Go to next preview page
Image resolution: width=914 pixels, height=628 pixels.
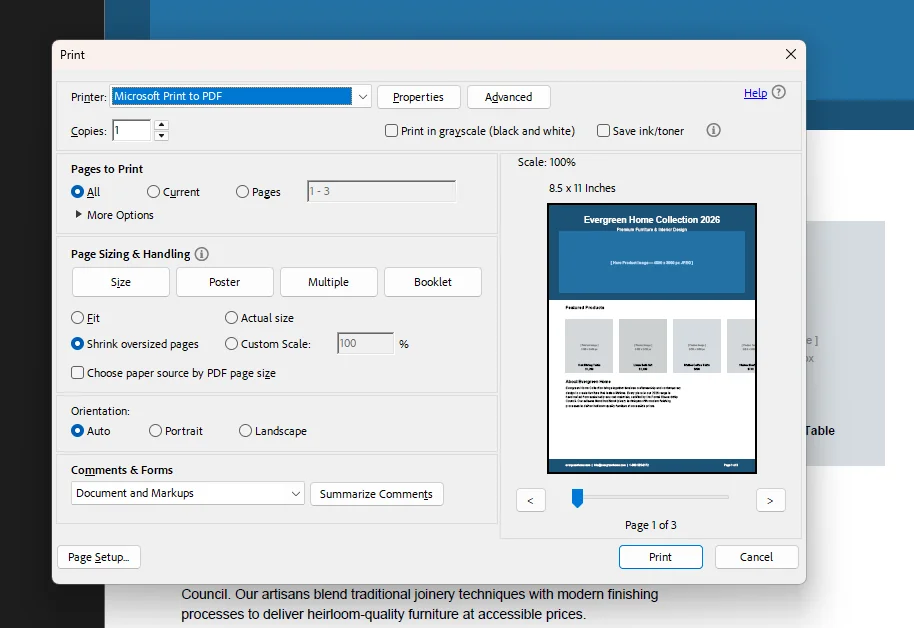pos(770,500)
